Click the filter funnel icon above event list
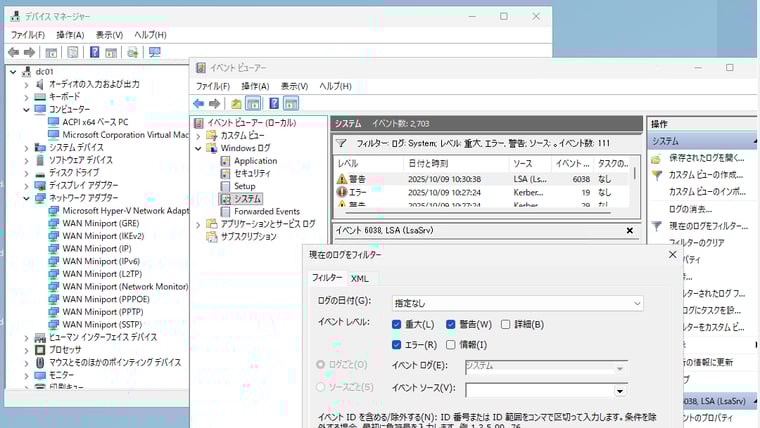 coord(340,143)
